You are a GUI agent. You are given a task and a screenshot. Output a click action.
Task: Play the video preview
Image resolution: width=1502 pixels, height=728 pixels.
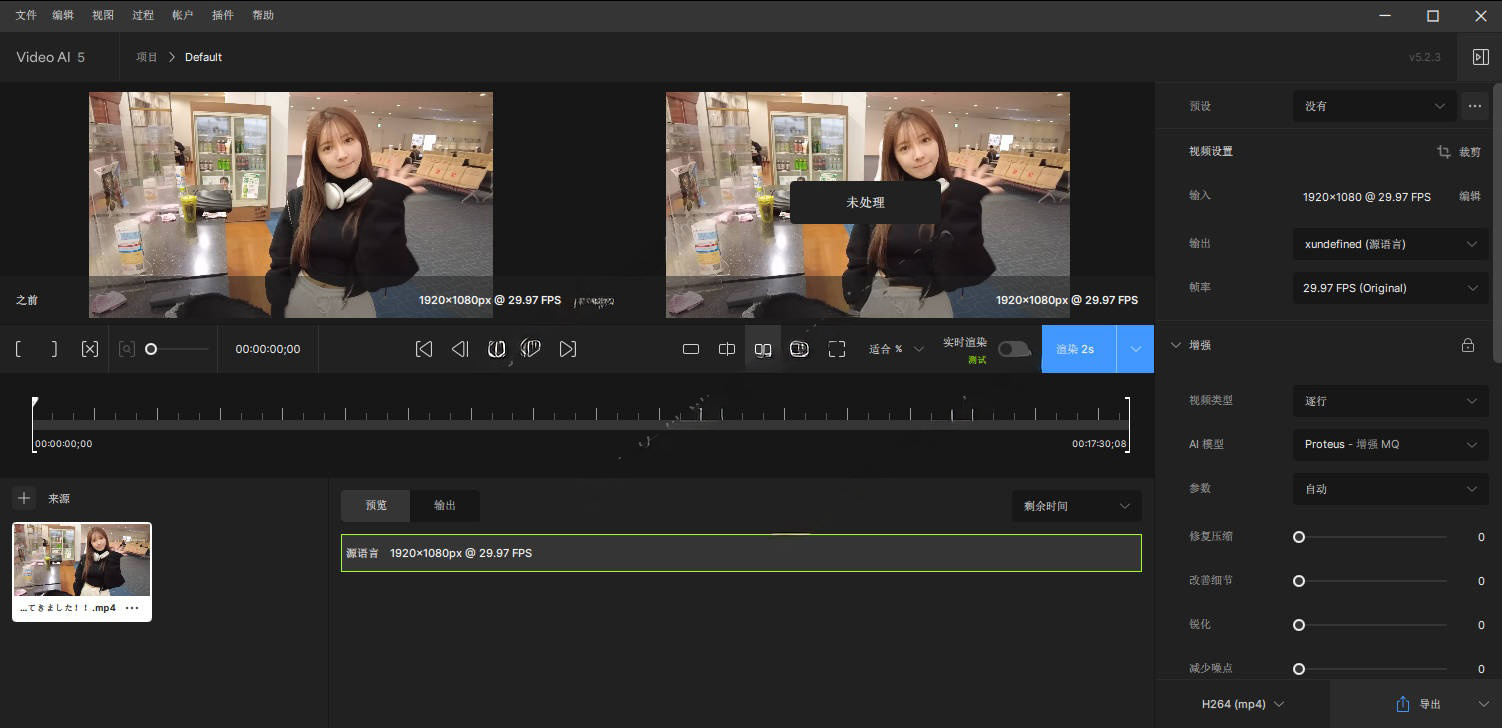496,349
